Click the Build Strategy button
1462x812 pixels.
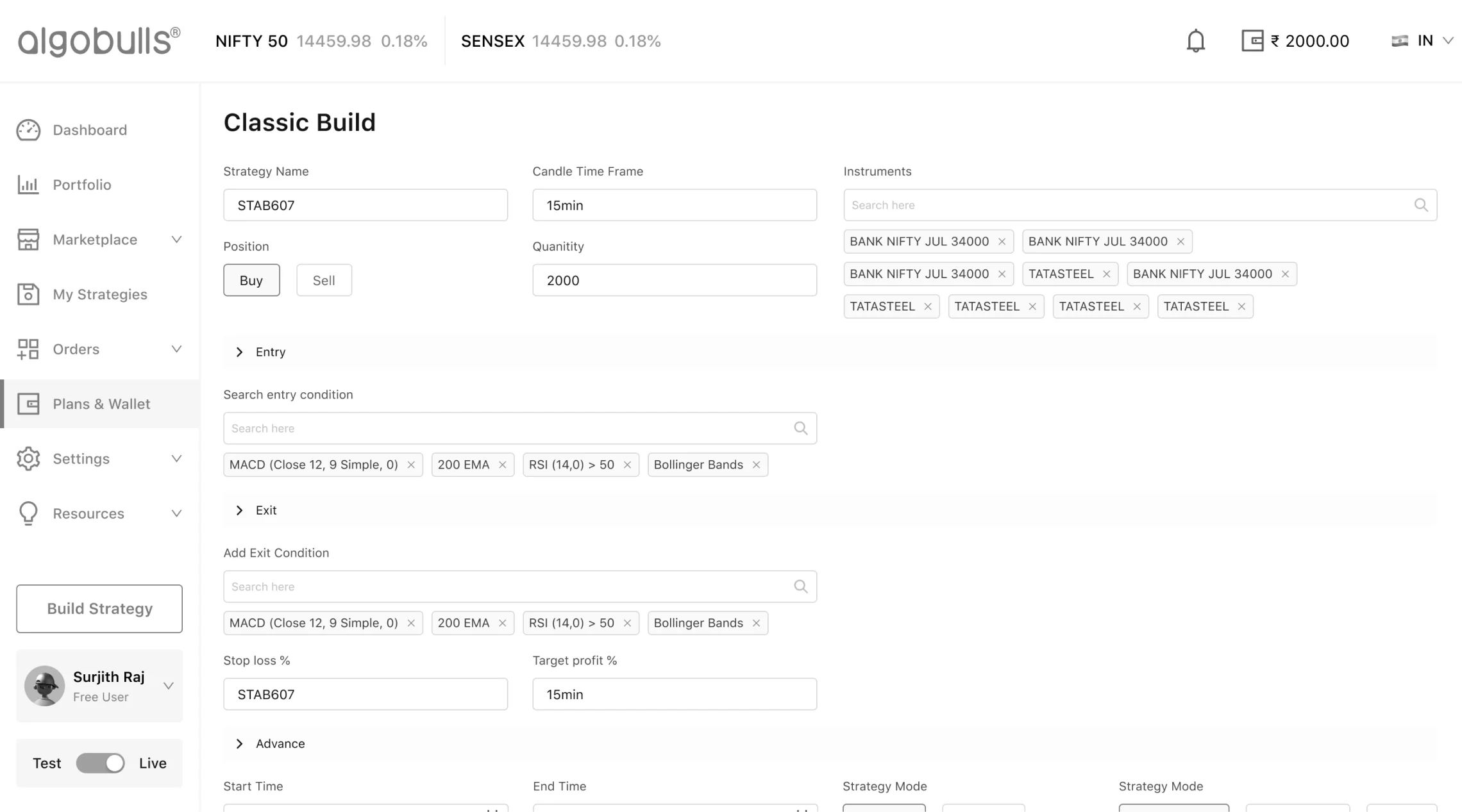(99, 608)
